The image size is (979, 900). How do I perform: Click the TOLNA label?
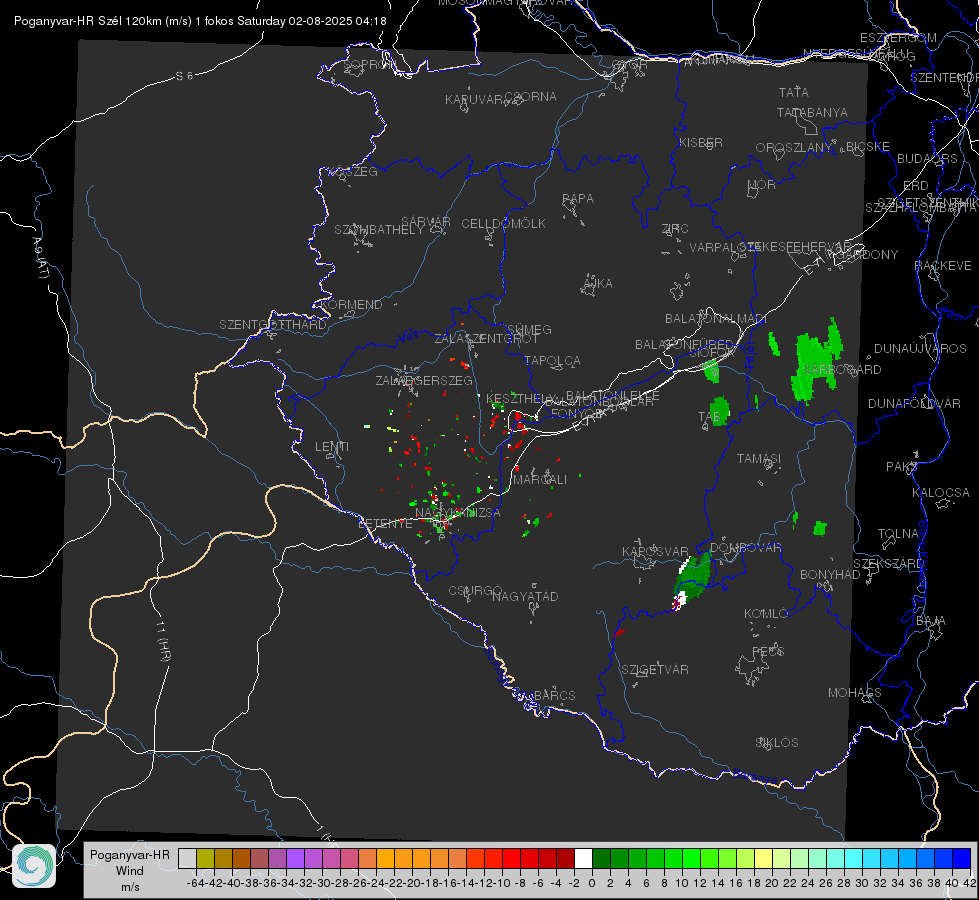coord(898,534)
